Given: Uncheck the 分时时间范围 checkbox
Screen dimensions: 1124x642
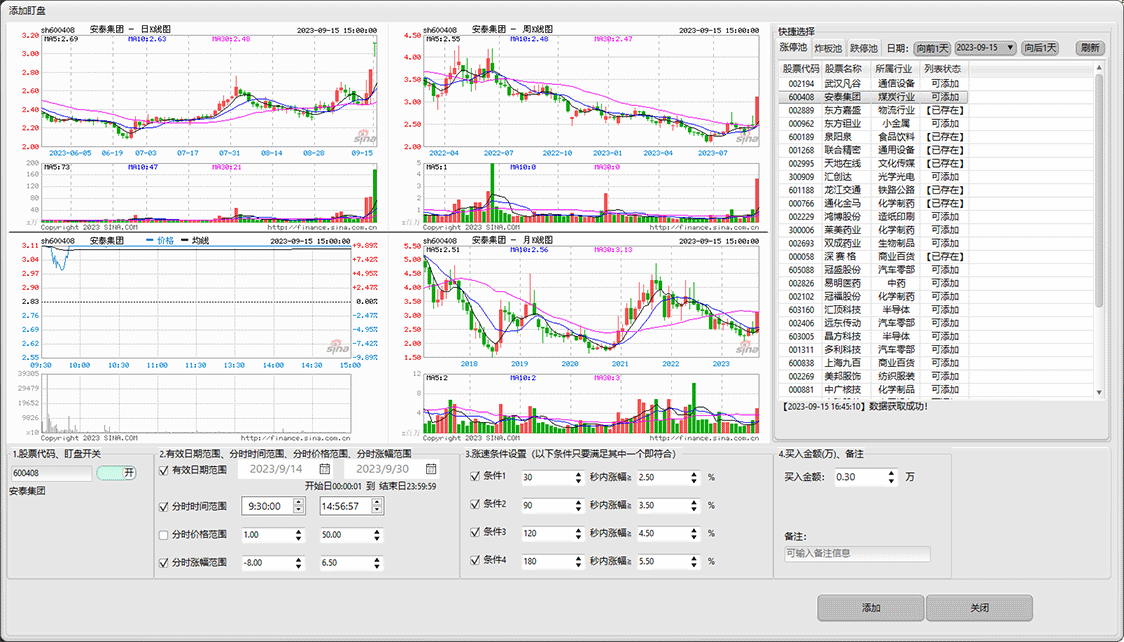Looking at the screenshot, I should click(163, 507).
